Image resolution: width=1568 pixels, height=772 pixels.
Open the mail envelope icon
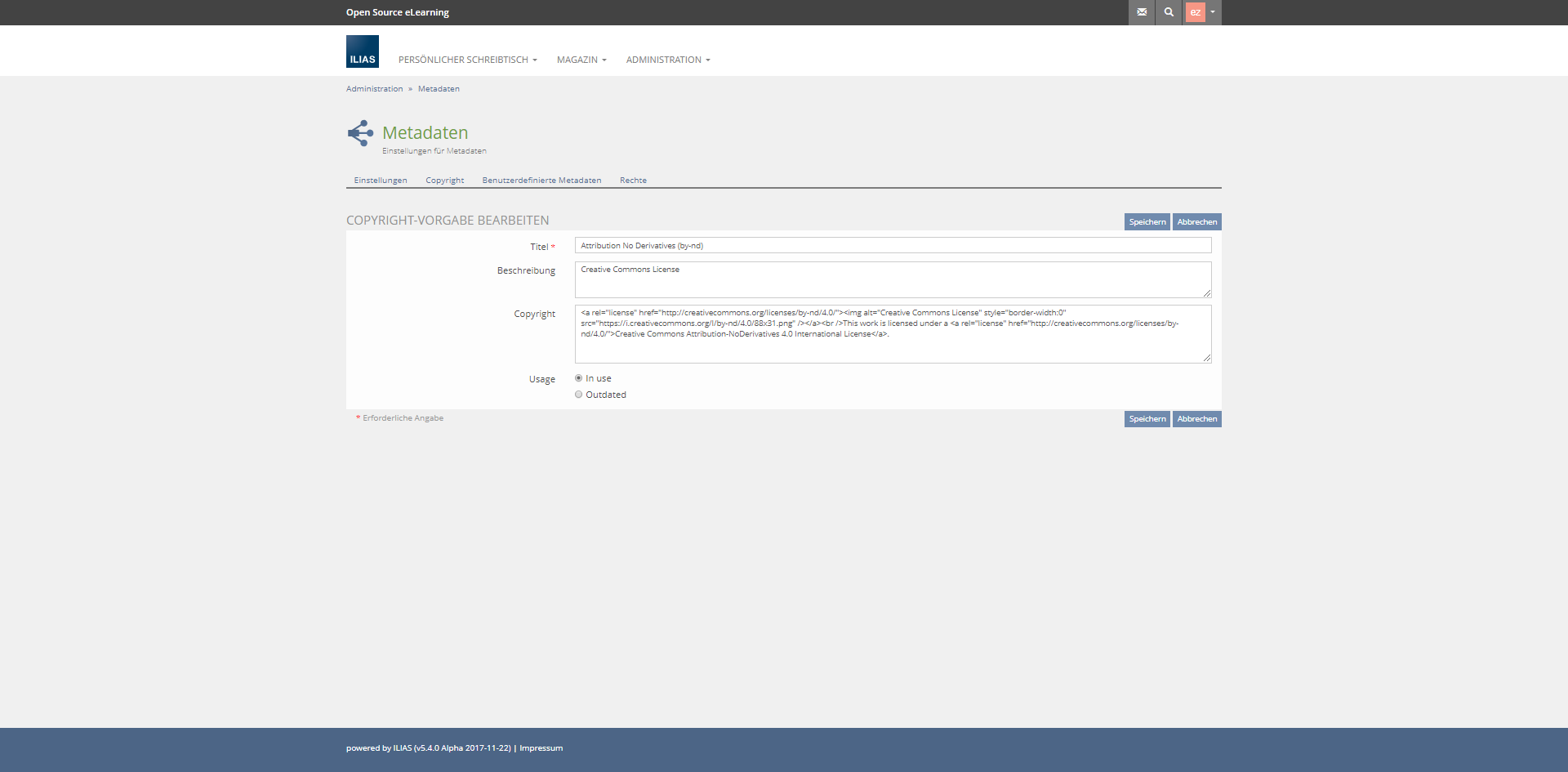(1142, 12)
